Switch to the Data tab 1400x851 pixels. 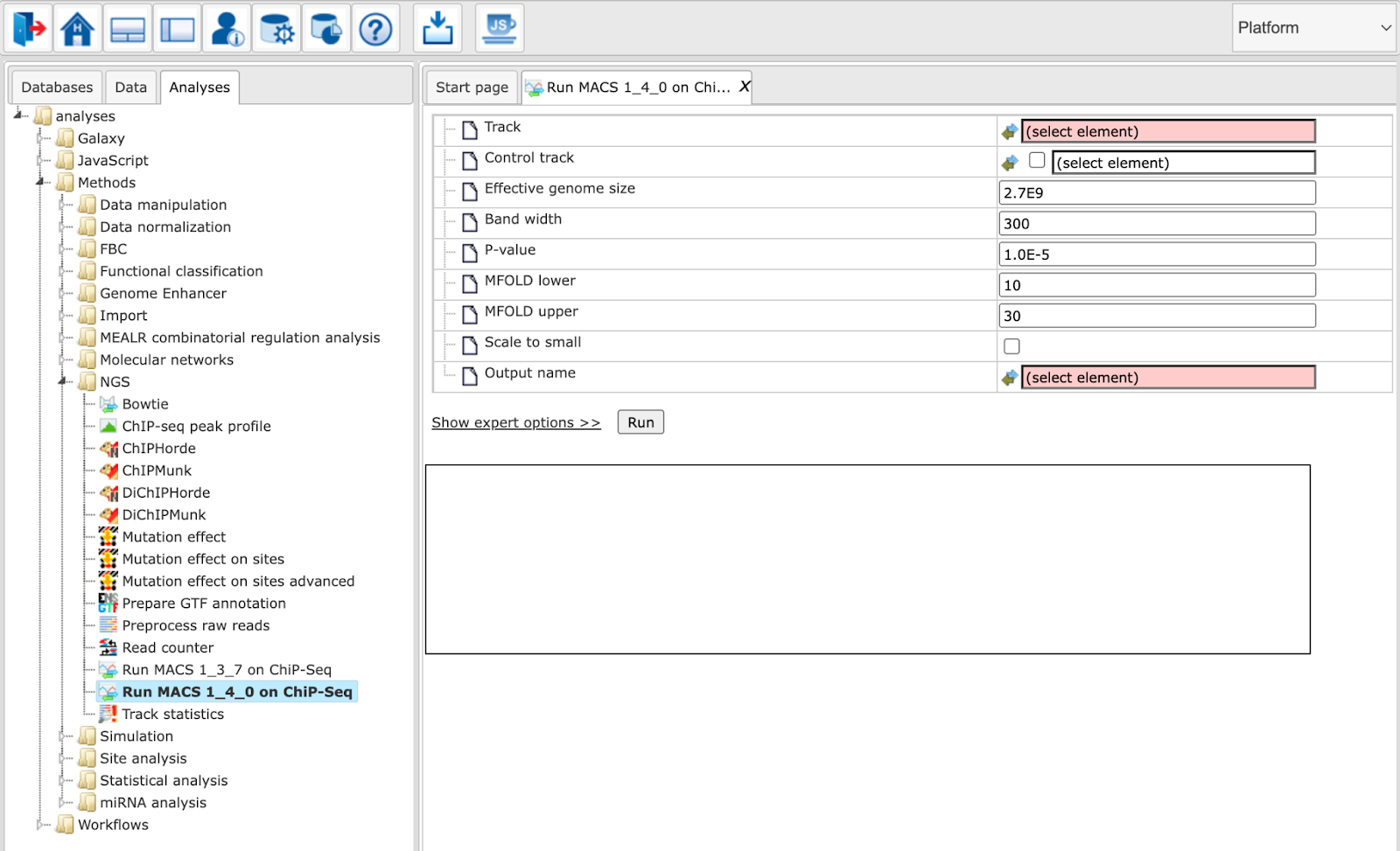point(131,87)
